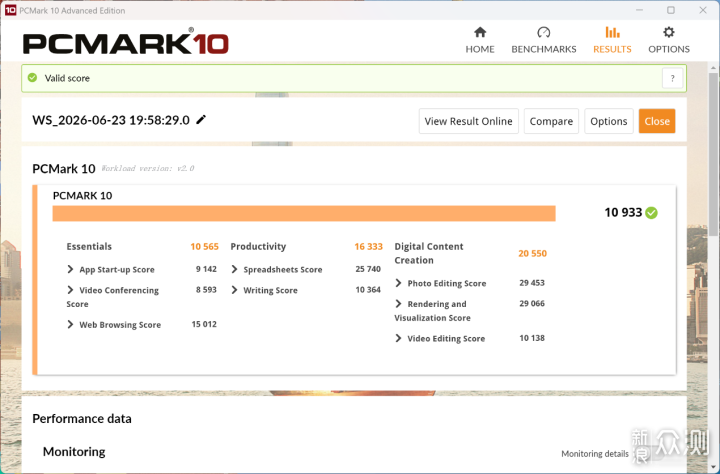Click Digital Content Creation score 20 550

click(x=532, y=254)
